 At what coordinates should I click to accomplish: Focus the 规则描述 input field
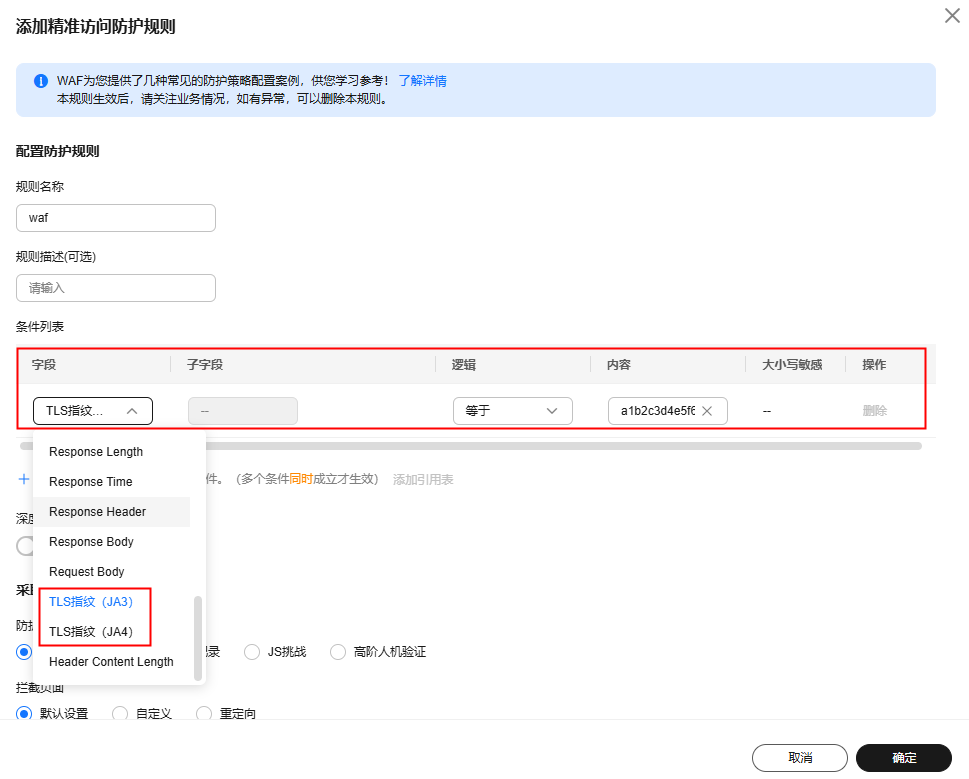point(116,288)
